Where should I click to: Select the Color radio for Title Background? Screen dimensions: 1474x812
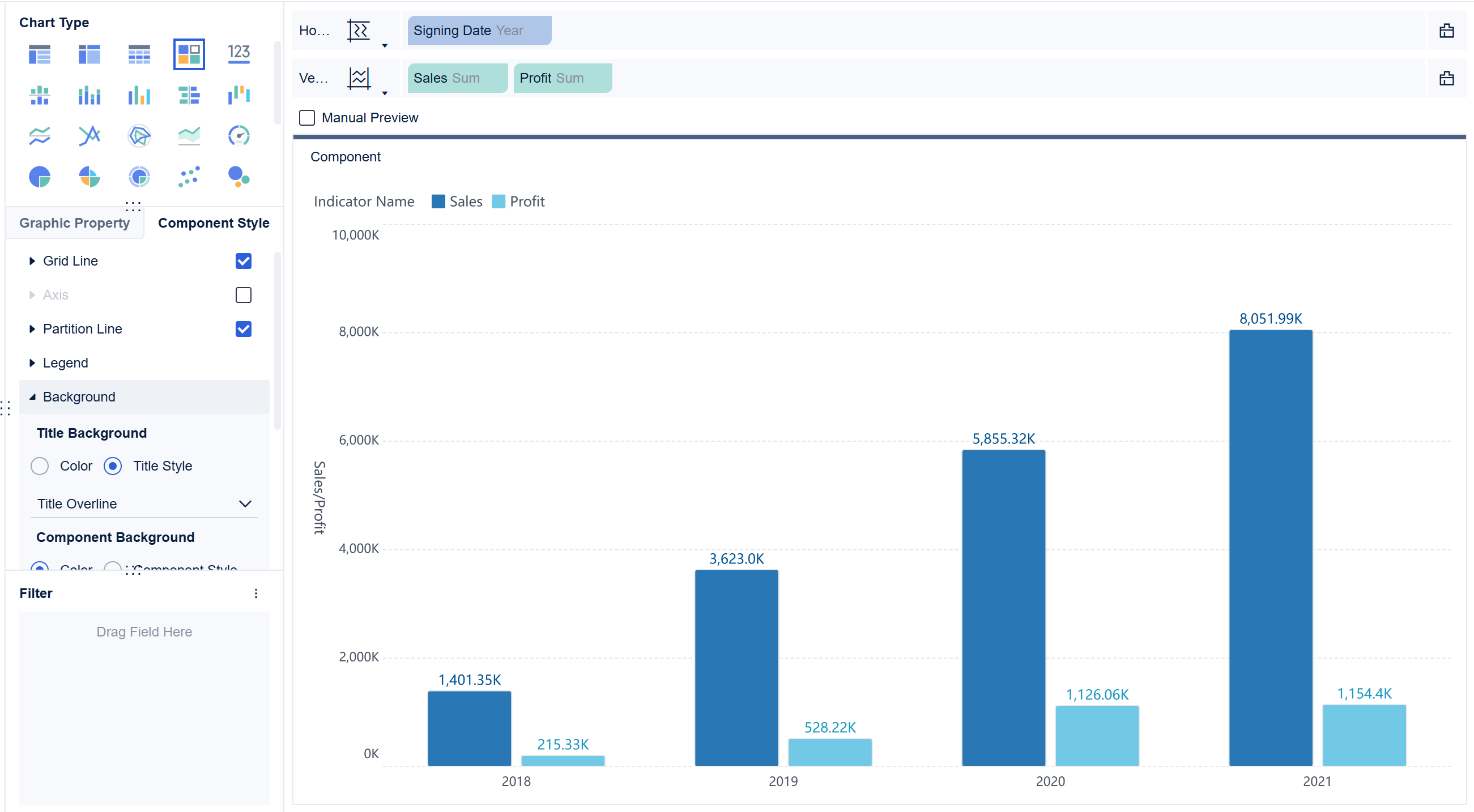click(x=40, y=466)
